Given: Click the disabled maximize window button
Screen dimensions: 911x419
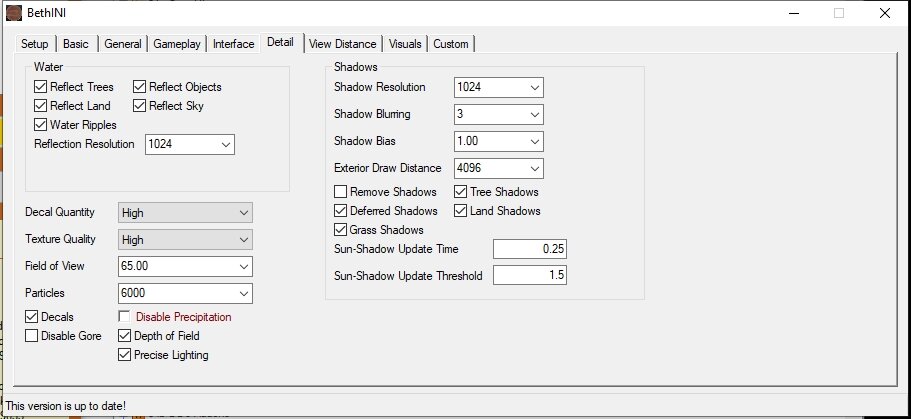Looking at the screenshot, I should (x=839, y=13).
